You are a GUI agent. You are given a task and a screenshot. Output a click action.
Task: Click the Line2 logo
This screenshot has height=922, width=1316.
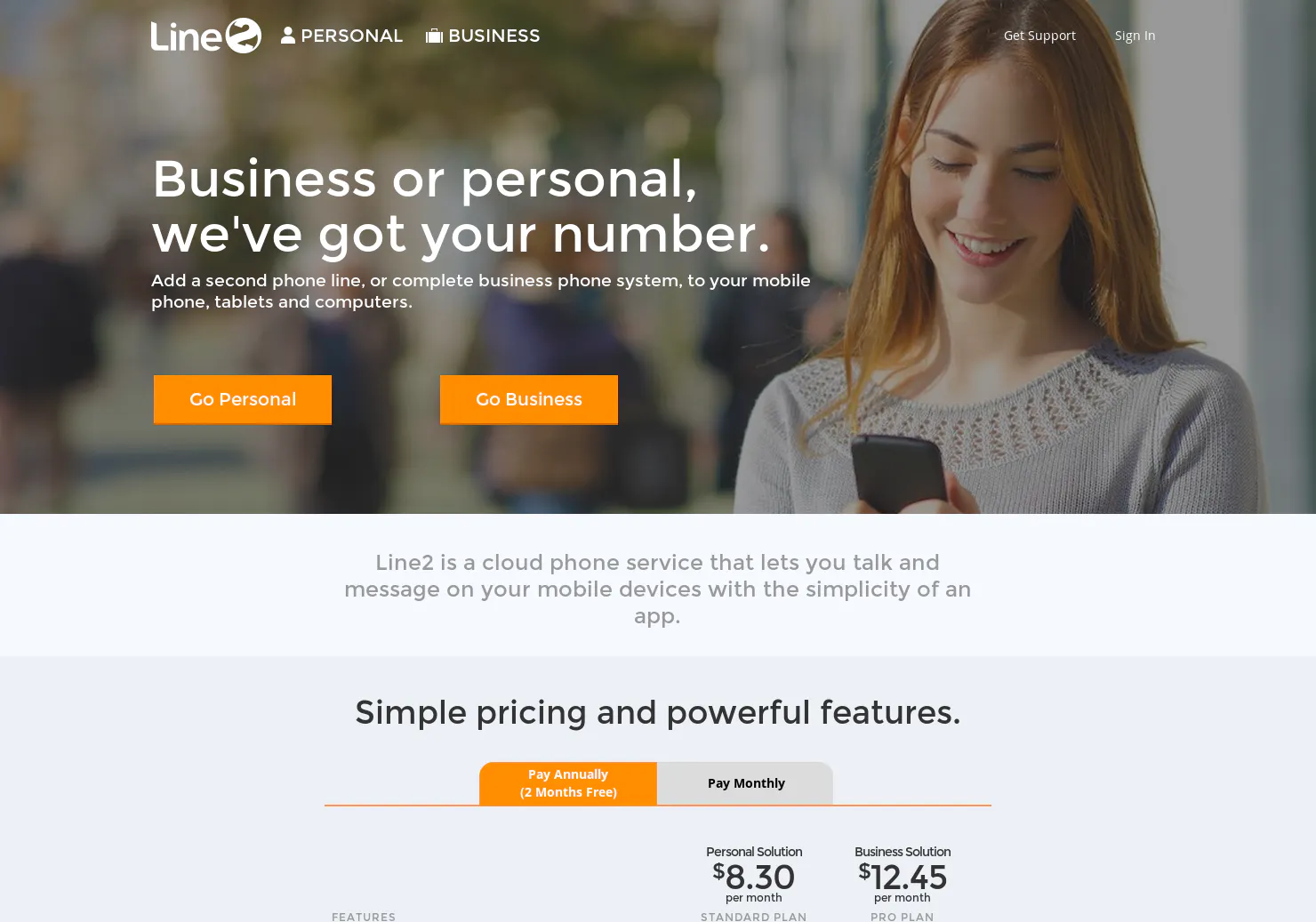tap(206, 36)
